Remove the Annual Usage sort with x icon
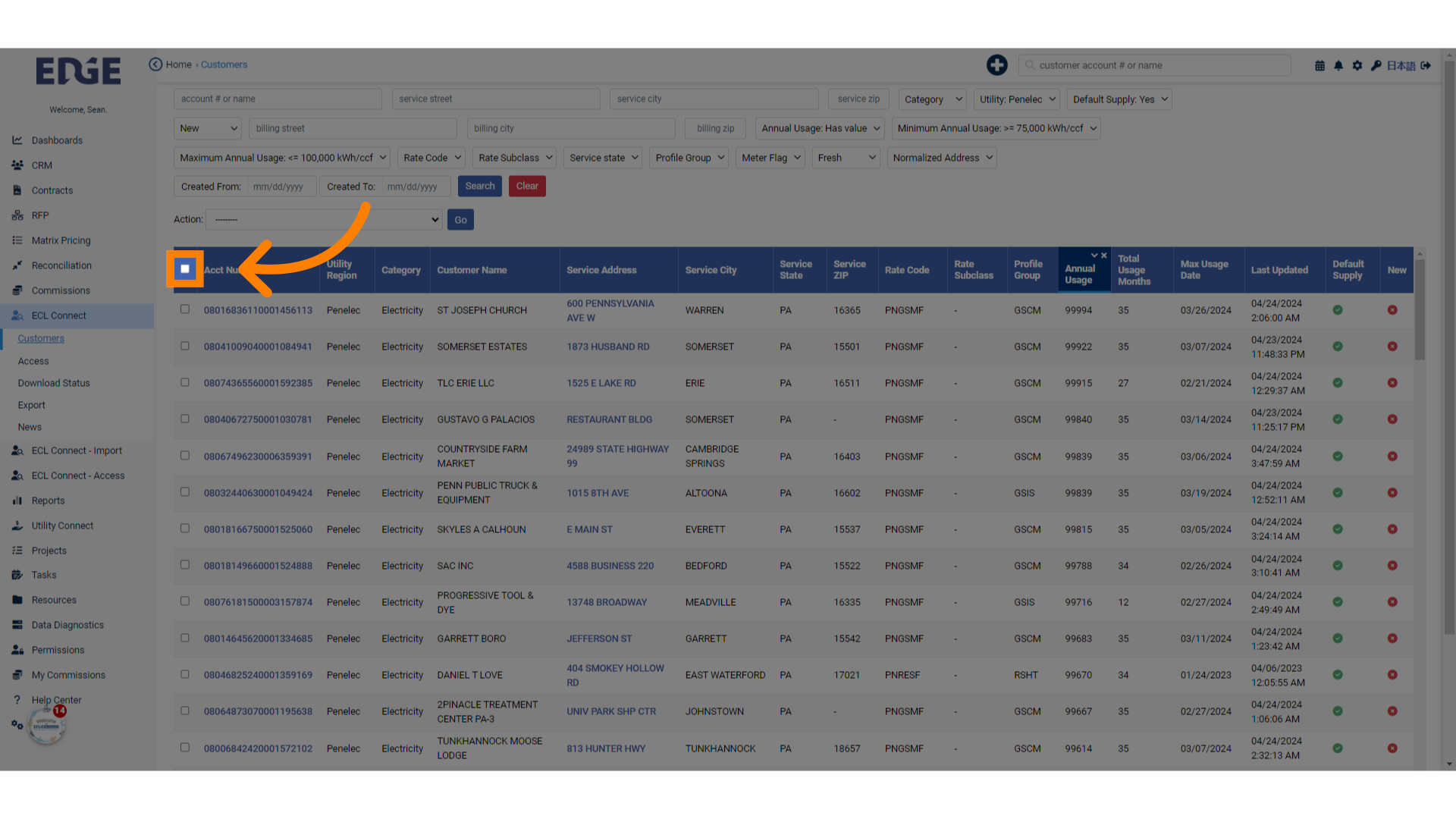The height and width of the screenshot is (819, 1456). click(1104, 256)
